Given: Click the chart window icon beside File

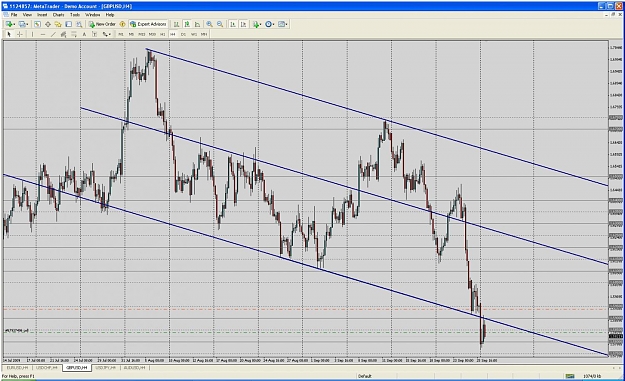Looking at the screenshot, I should (x=5, y=15).
